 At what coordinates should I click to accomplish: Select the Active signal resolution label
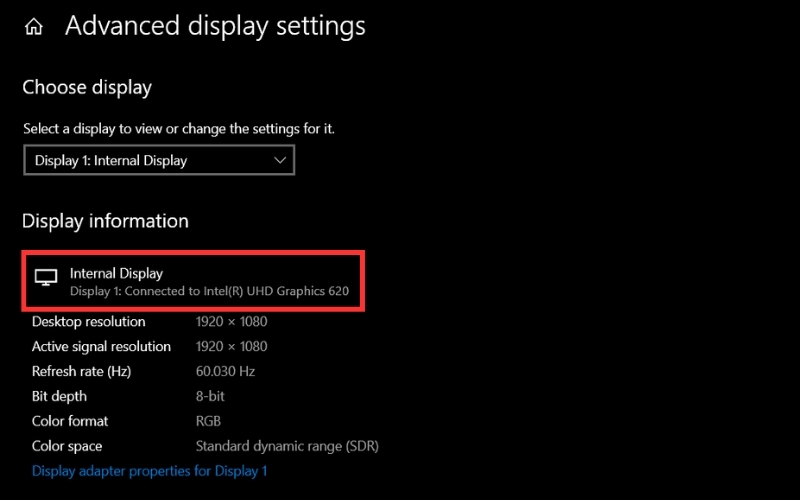click(101, 347)
